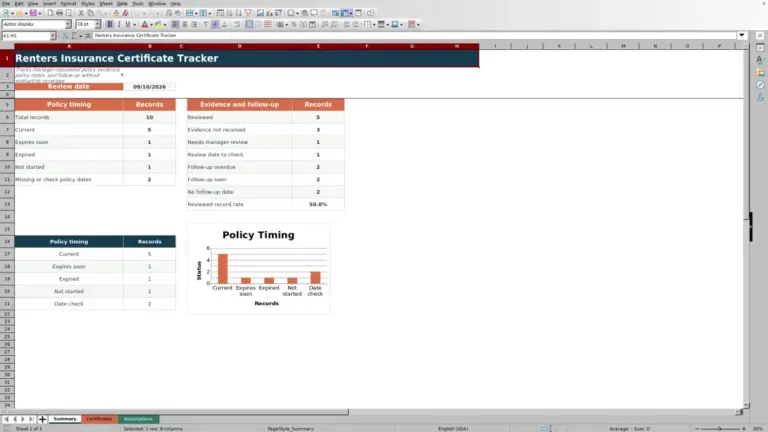Click the formula input field

click(x=414, y=35)
